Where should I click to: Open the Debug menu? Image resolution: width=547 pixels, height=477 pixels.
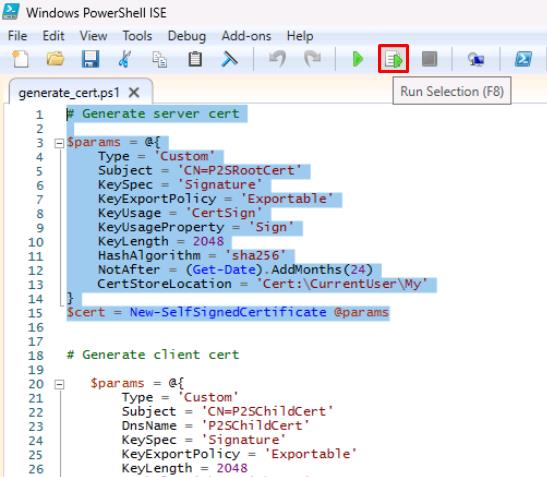click(x=187, y=36)
